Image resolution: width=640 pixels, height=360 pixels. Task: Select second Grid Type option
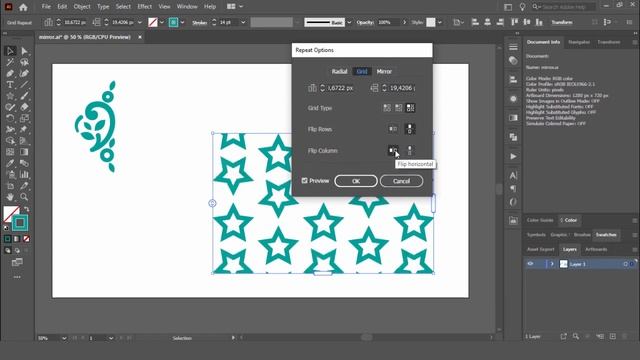point(398,108)
